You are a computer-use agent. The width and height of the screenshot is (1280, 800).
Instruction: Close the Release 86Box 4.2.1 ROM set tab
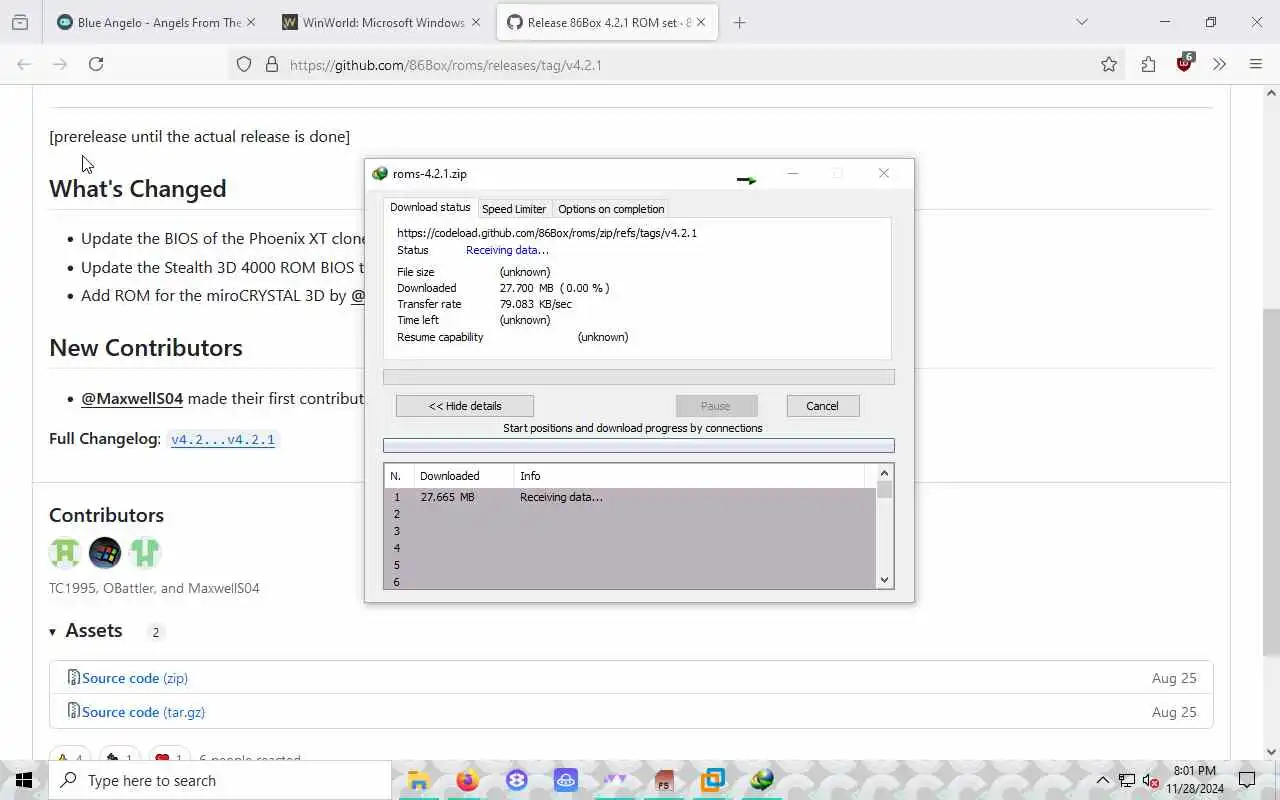point(701,22)
